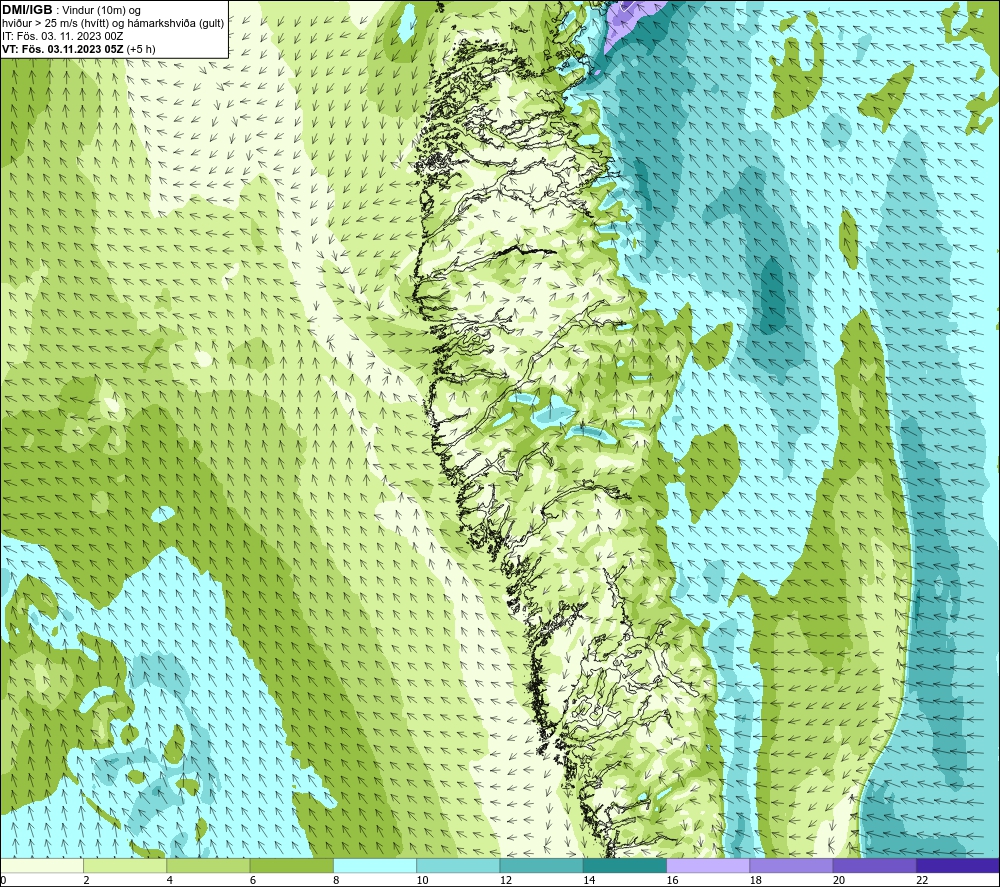The image size is (1000, 887).
Task: Select the 'hviður > 25 m/s (hvítt)' line
Action: pyautogui.click(x=54, y=23)
